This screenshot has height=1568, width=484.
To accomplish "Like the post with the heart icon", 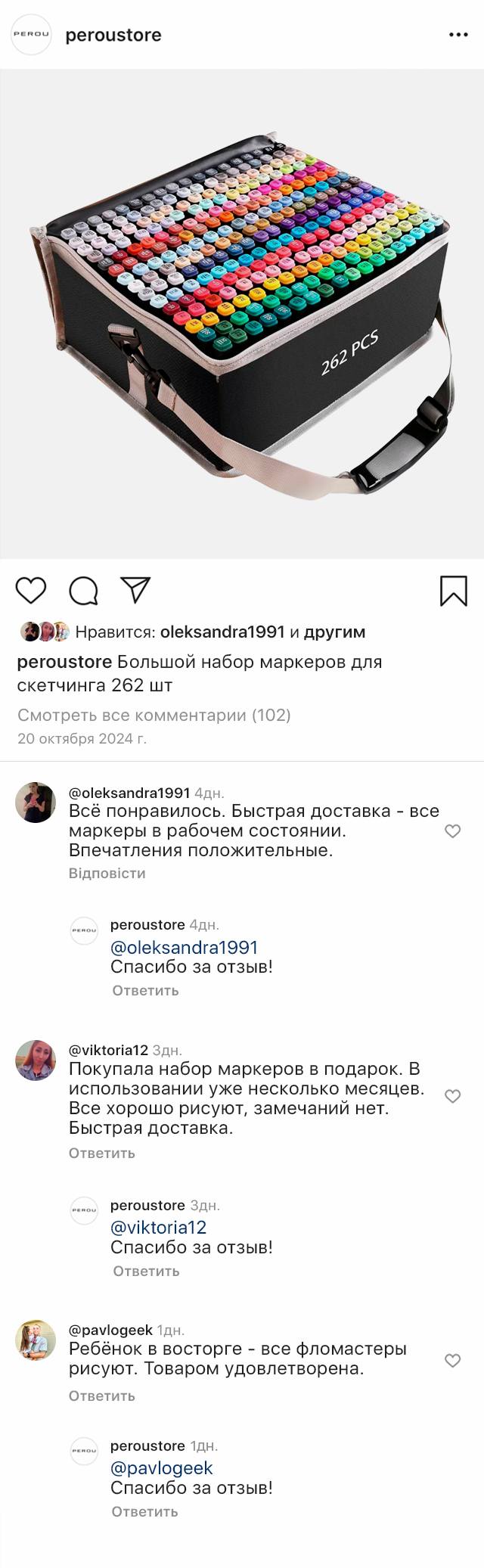I will [31, 590].
